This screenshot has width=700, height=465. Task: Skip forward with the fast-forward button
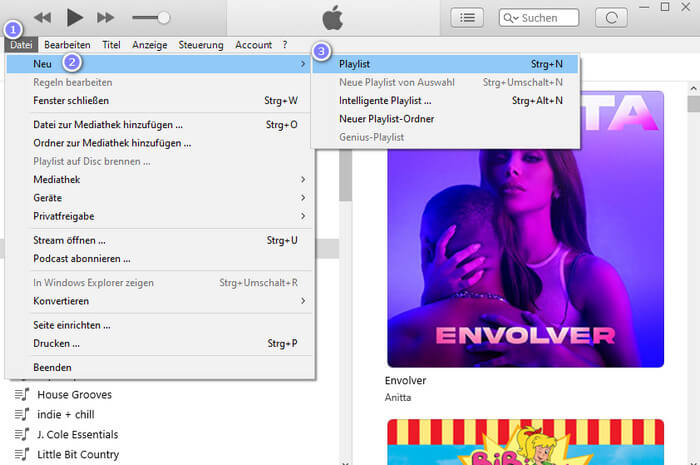coord(105,17)
